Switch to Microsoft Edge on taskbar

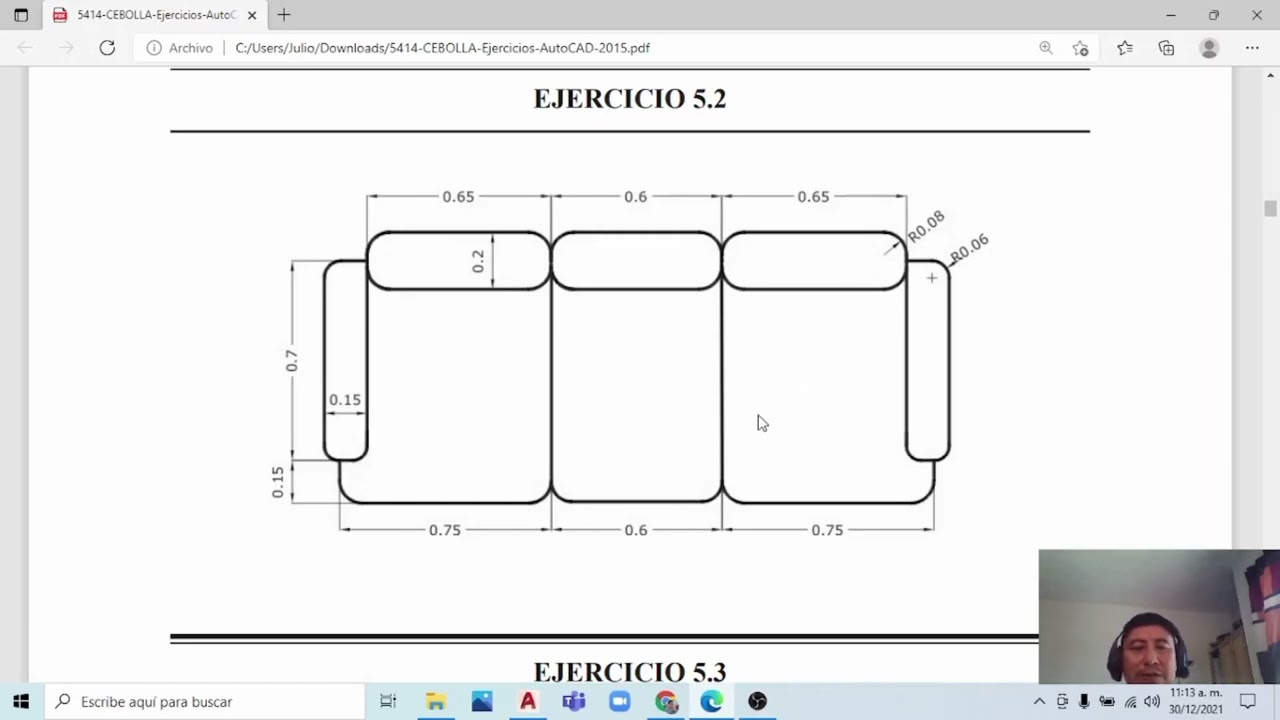click(711, 701)
